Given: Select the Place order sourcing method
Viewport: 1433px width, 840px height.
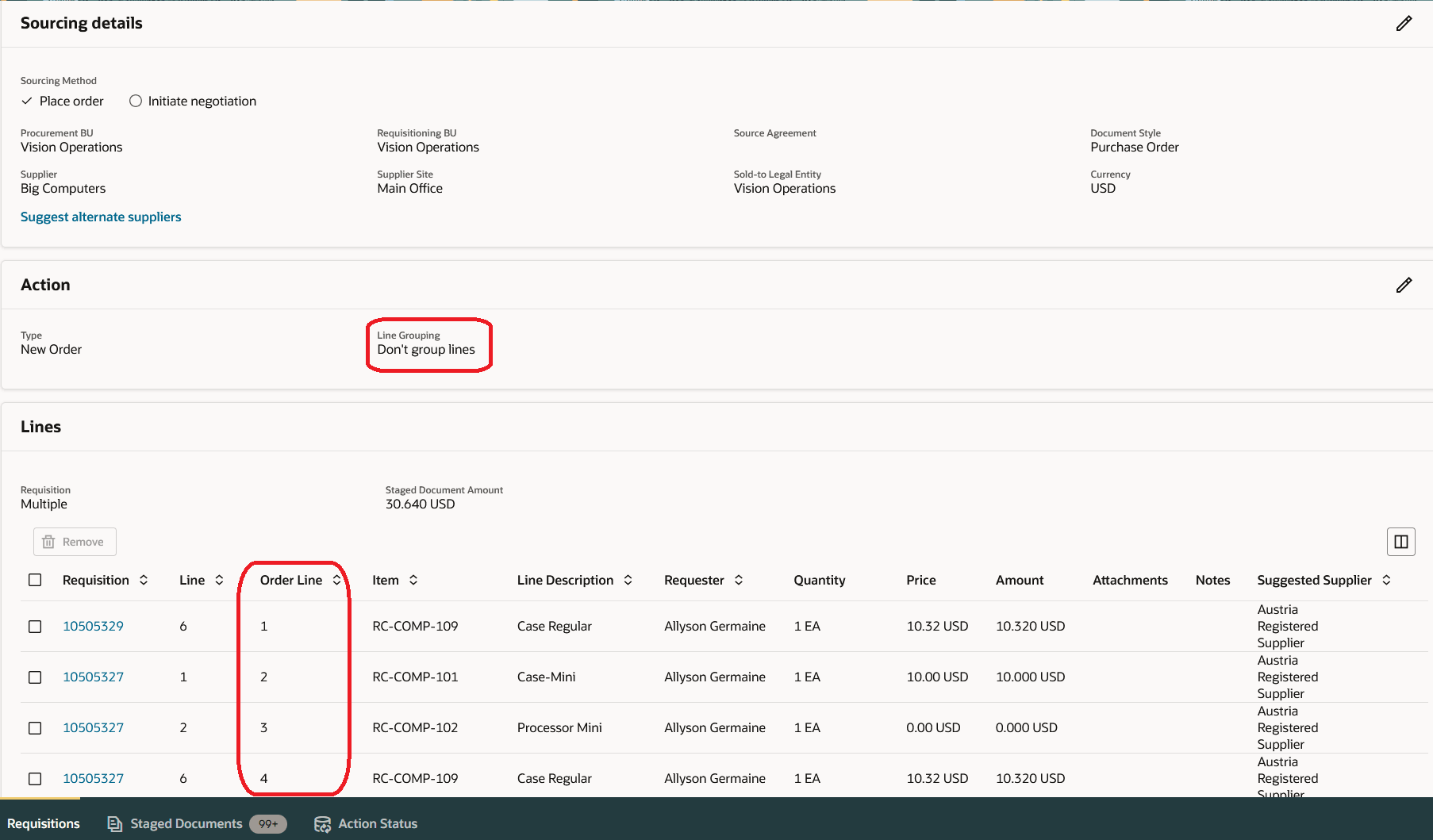Looking at the screenshot, I should point(63,101).
